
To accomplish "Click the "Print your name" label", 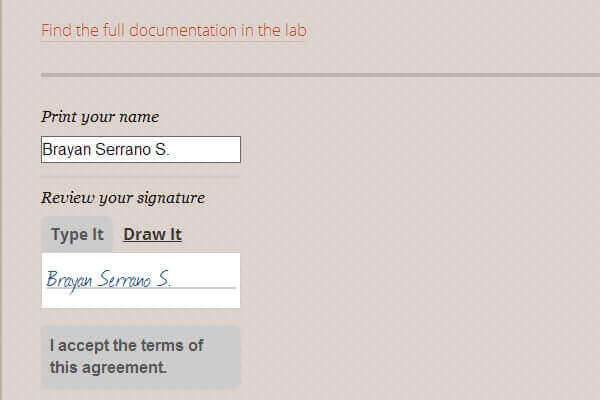I will coord(100,117).
